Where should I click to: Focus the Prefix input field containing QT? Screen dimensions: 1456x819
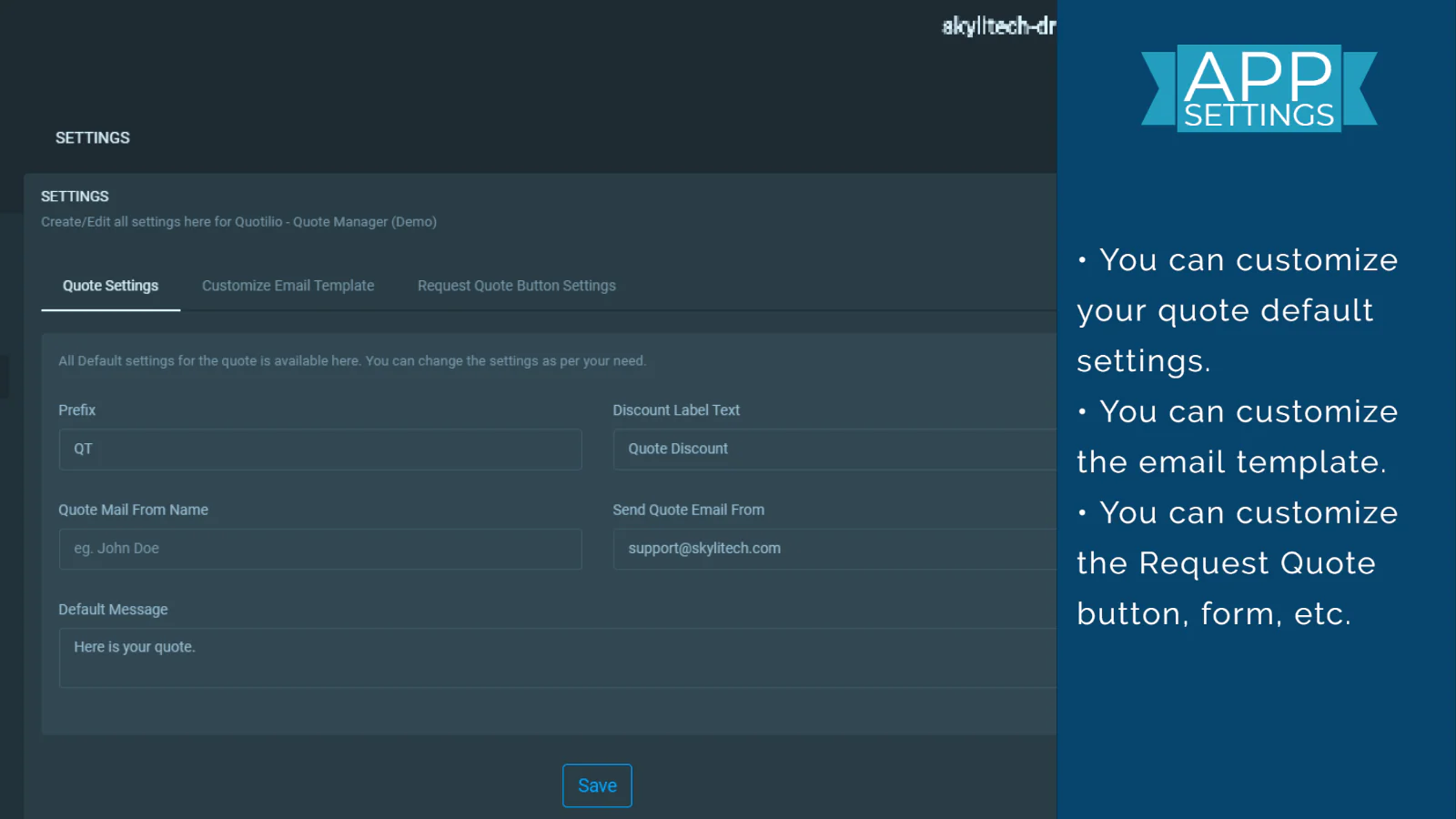(x=319, y=450)
